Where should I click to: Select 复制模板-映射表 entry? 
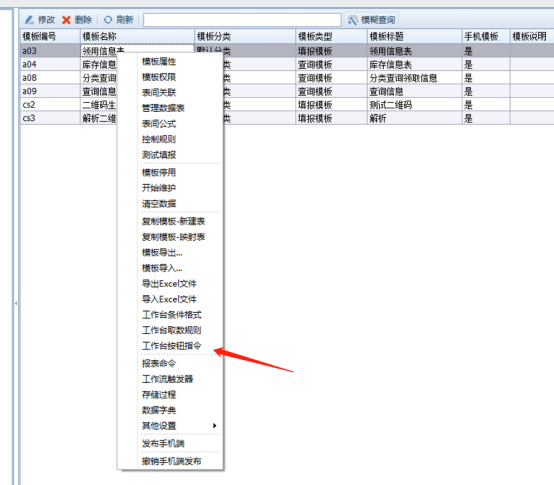[173, 237]
